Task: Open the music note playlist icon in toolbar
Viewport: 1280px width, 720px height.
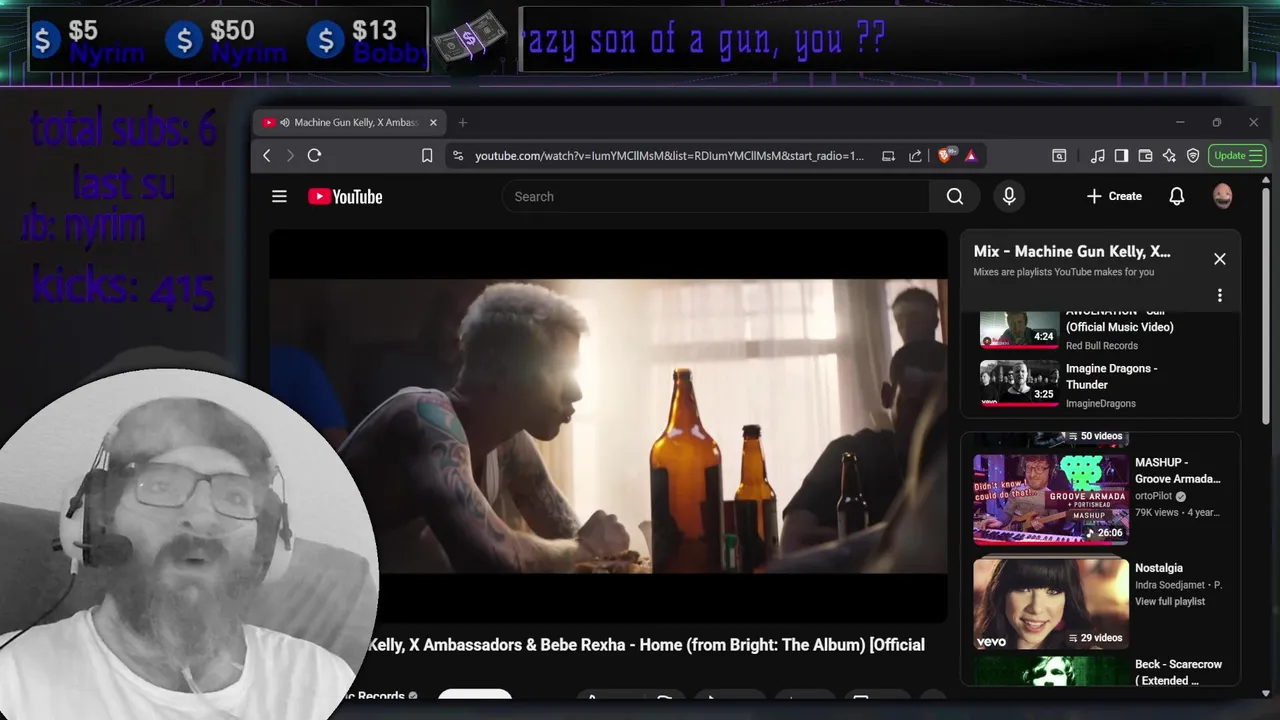Action: coord(1098,156)
